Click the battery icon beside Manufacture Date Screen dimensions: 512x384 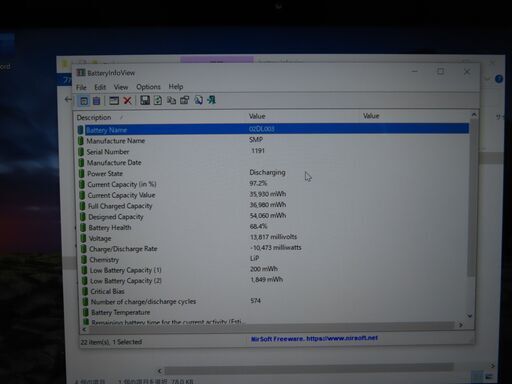click(81, 163)
